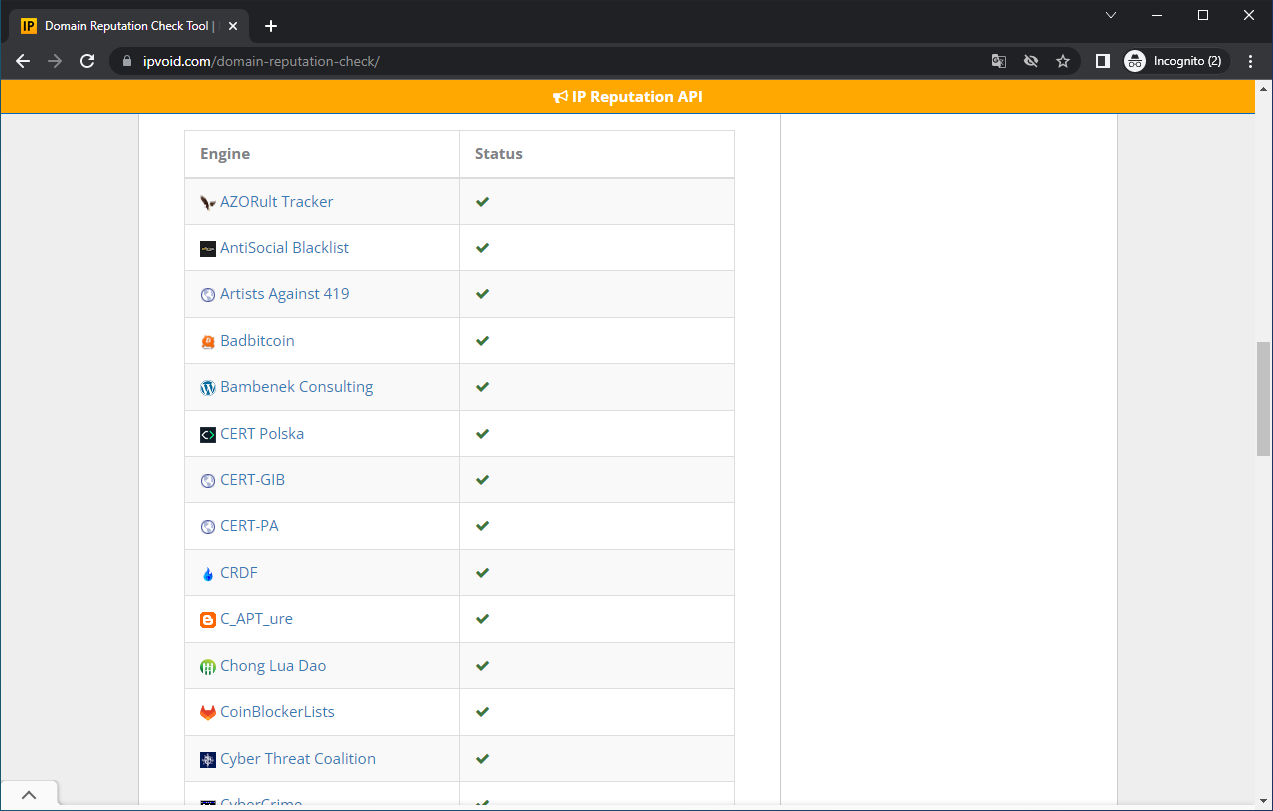Click the third-party cookie blocking eye icon
The width and height of the screenshot is (1273, 811).
[1031, 61]
